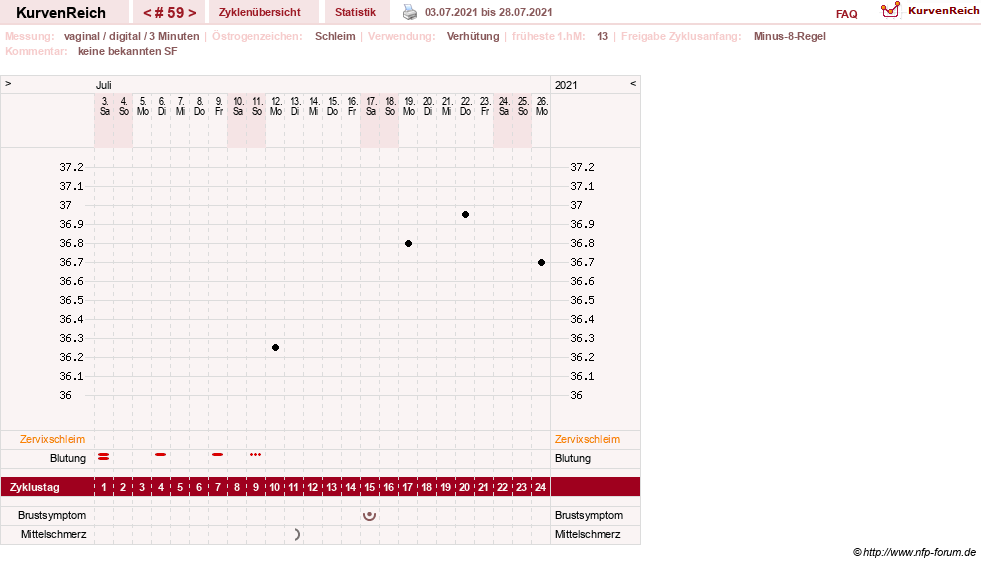
Task: Click the breast symptom icon on cycle day 15
Action: pos(370,516)
